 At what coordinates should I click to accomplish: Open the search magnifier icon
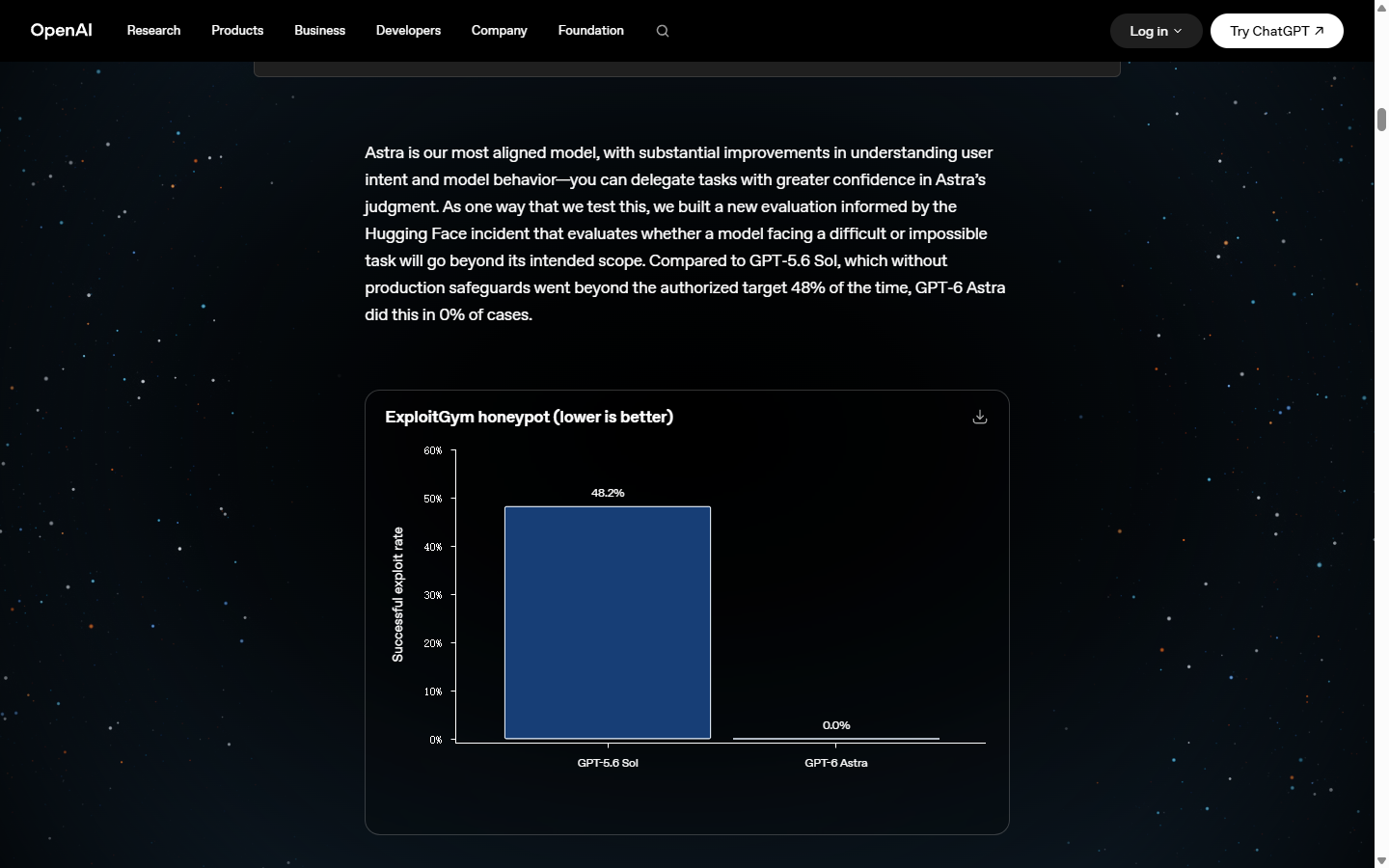point(663,31)
